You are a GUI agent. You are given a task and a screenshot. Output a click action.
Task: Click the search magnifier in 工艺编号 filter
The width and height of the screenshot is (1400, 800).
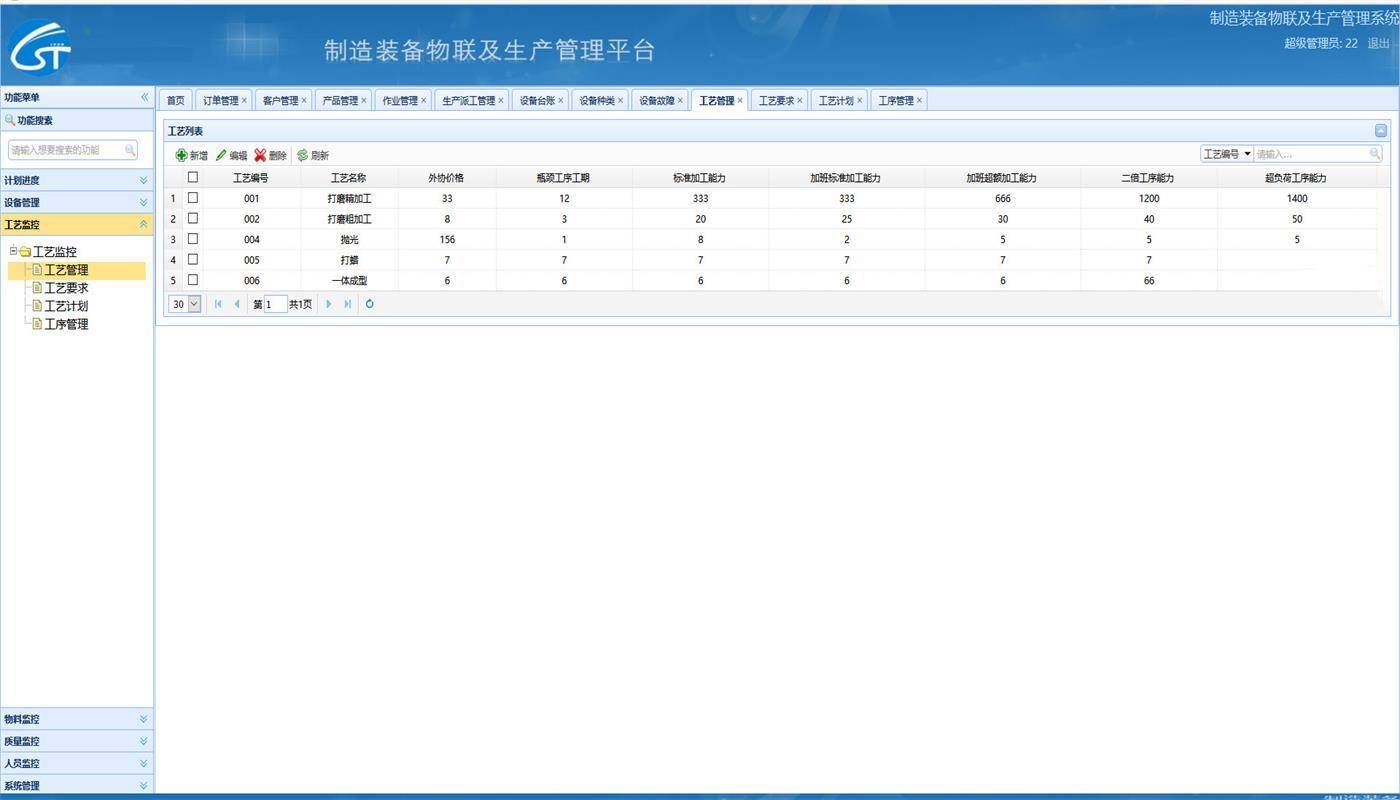pos(1375,154)
